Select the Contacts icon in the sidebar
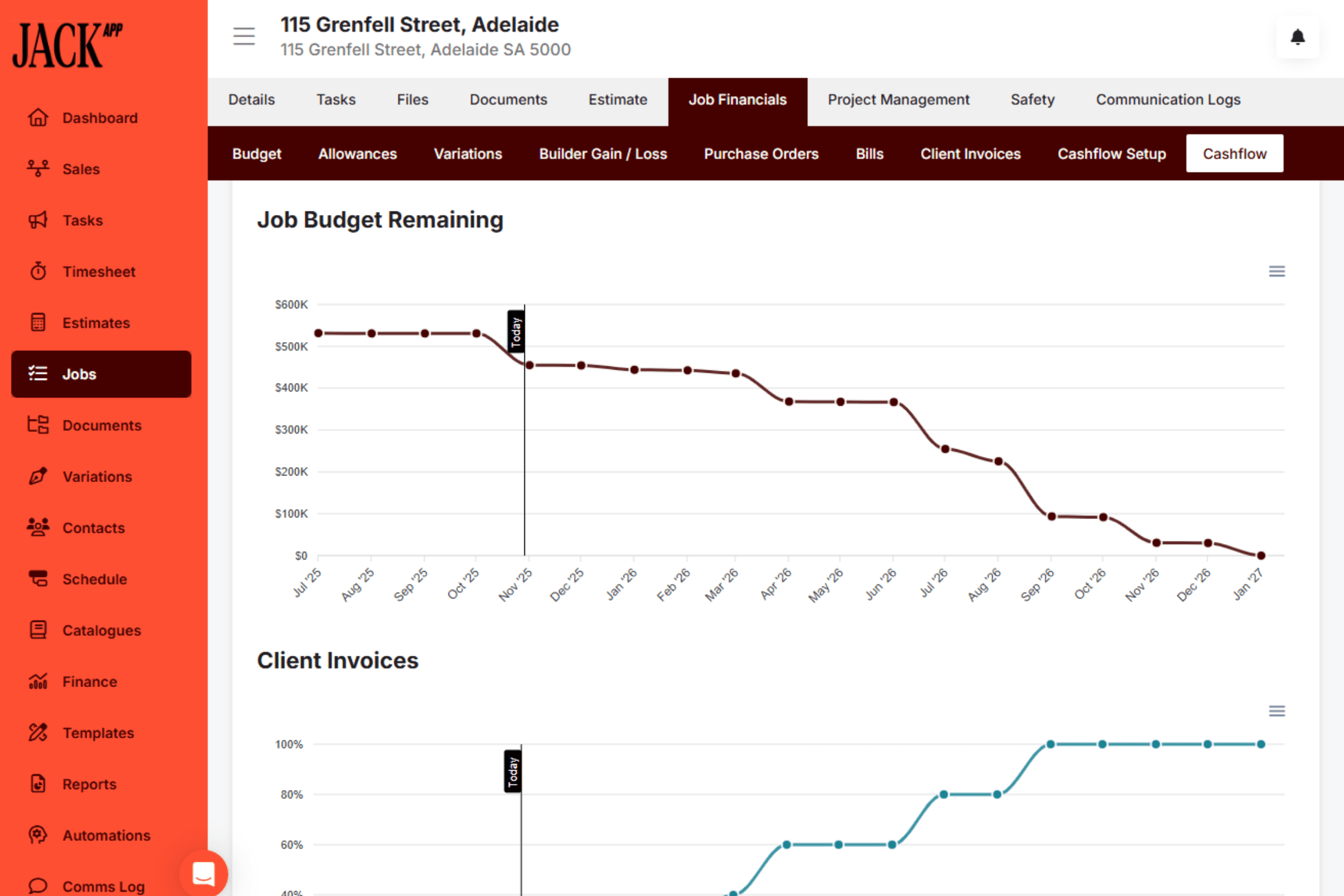Image resolution: width=1344 pixels, height=896 pixels. [38, 527]
